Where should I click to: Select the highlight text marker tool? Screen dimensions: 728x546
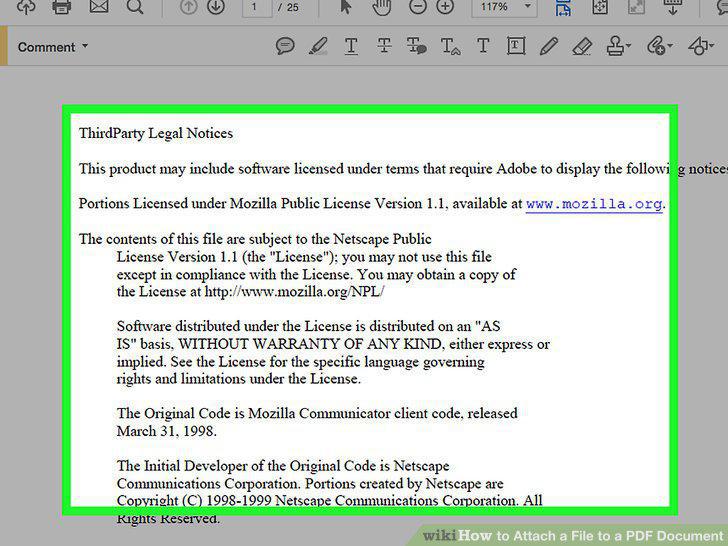click(x=318, y=46)
